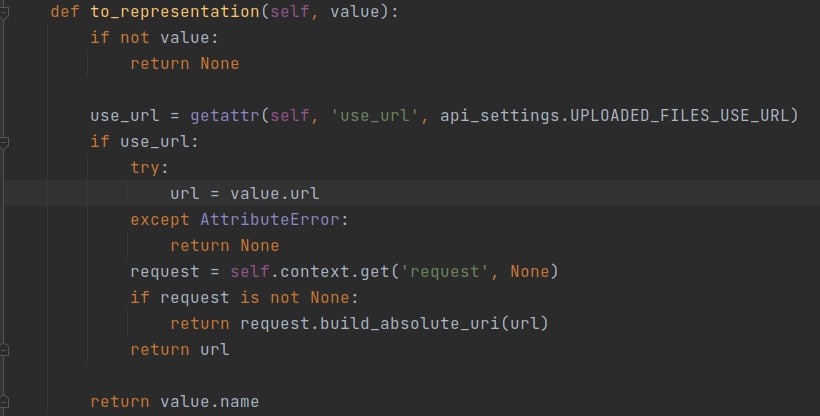Click the 'return url' line
The image size is (820, 416).
click(180, 350)
